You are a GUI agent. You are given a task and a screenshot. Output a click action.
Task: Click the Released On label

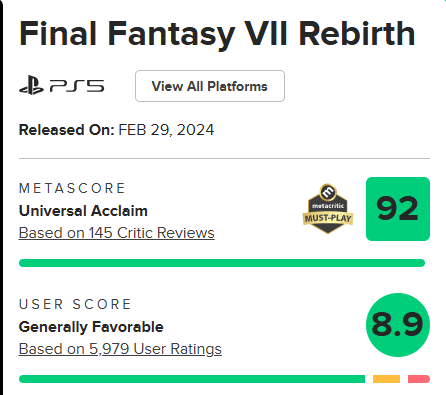pos(67,130)
